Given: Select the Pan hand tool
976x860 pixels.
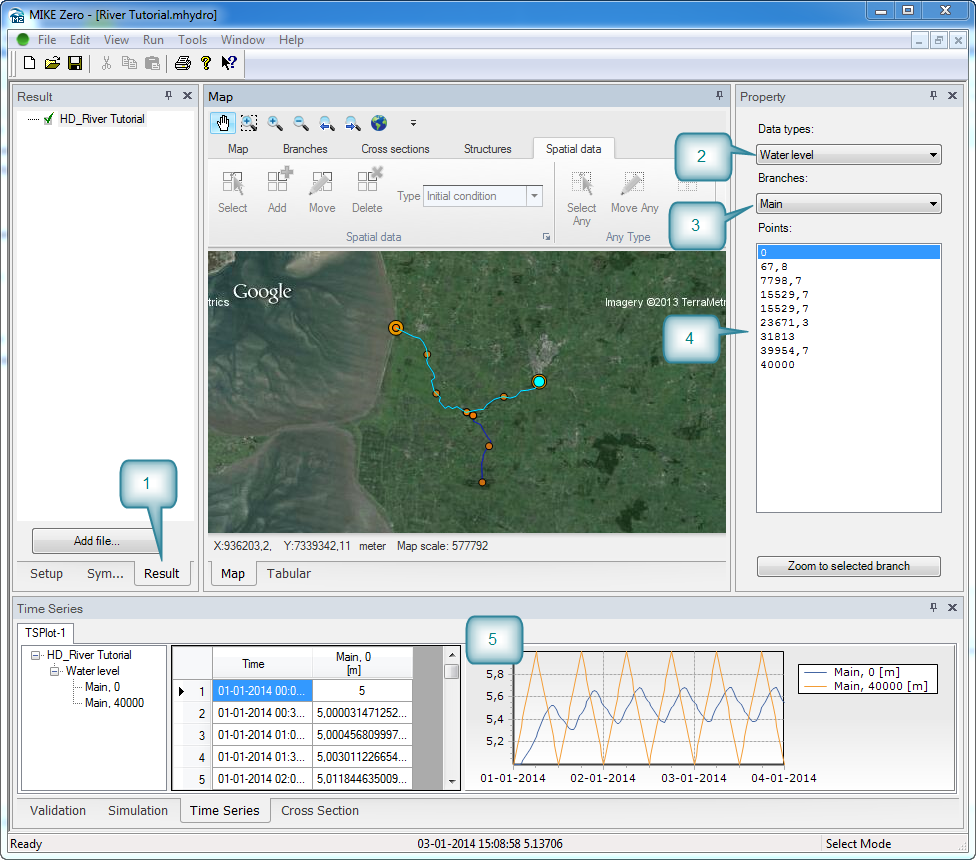Looking at the screenshot, I should [x=223, y=123].
